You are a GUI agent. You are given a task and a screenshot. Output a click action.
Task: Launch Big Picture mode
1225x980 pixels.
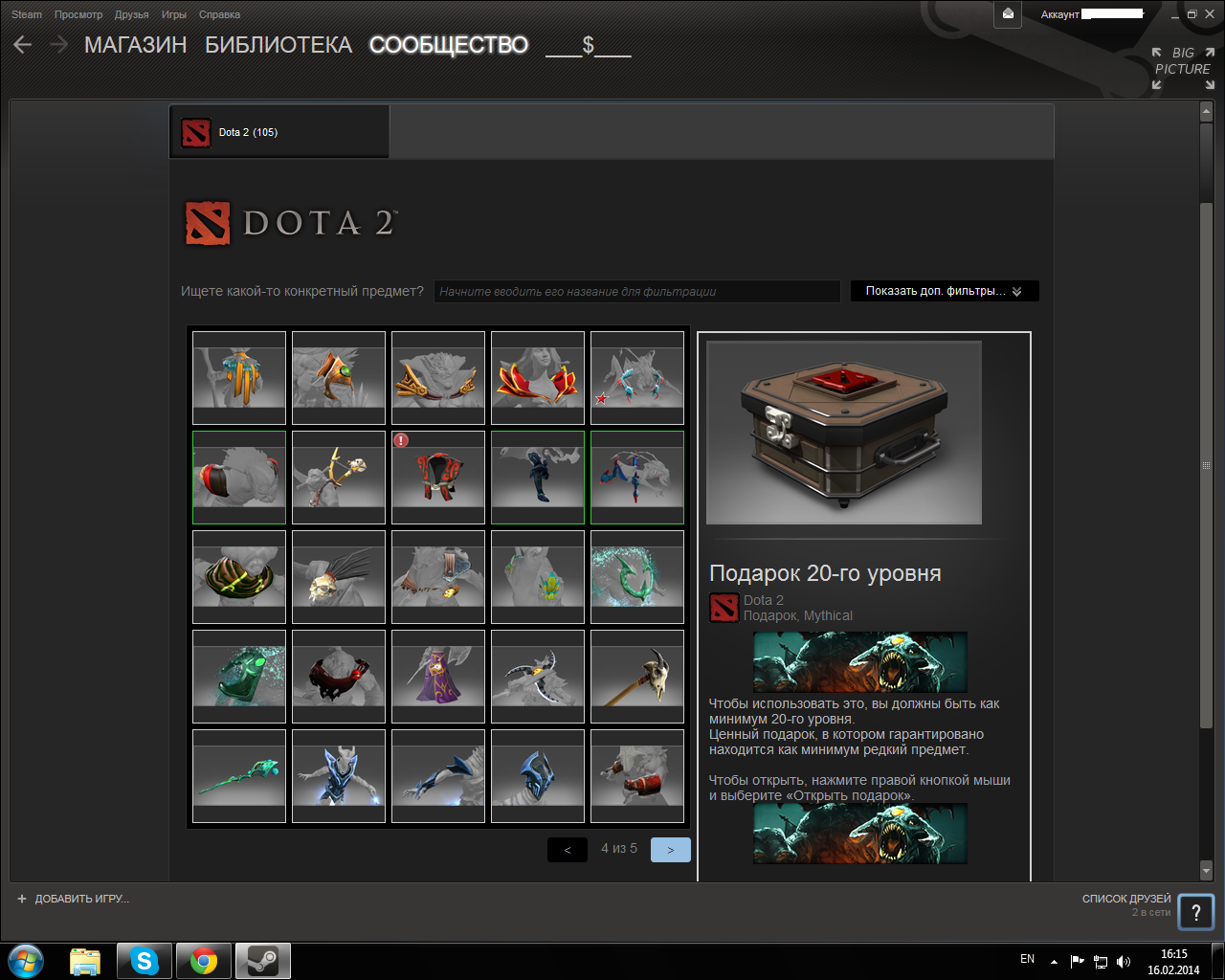tap(1183, 68)
